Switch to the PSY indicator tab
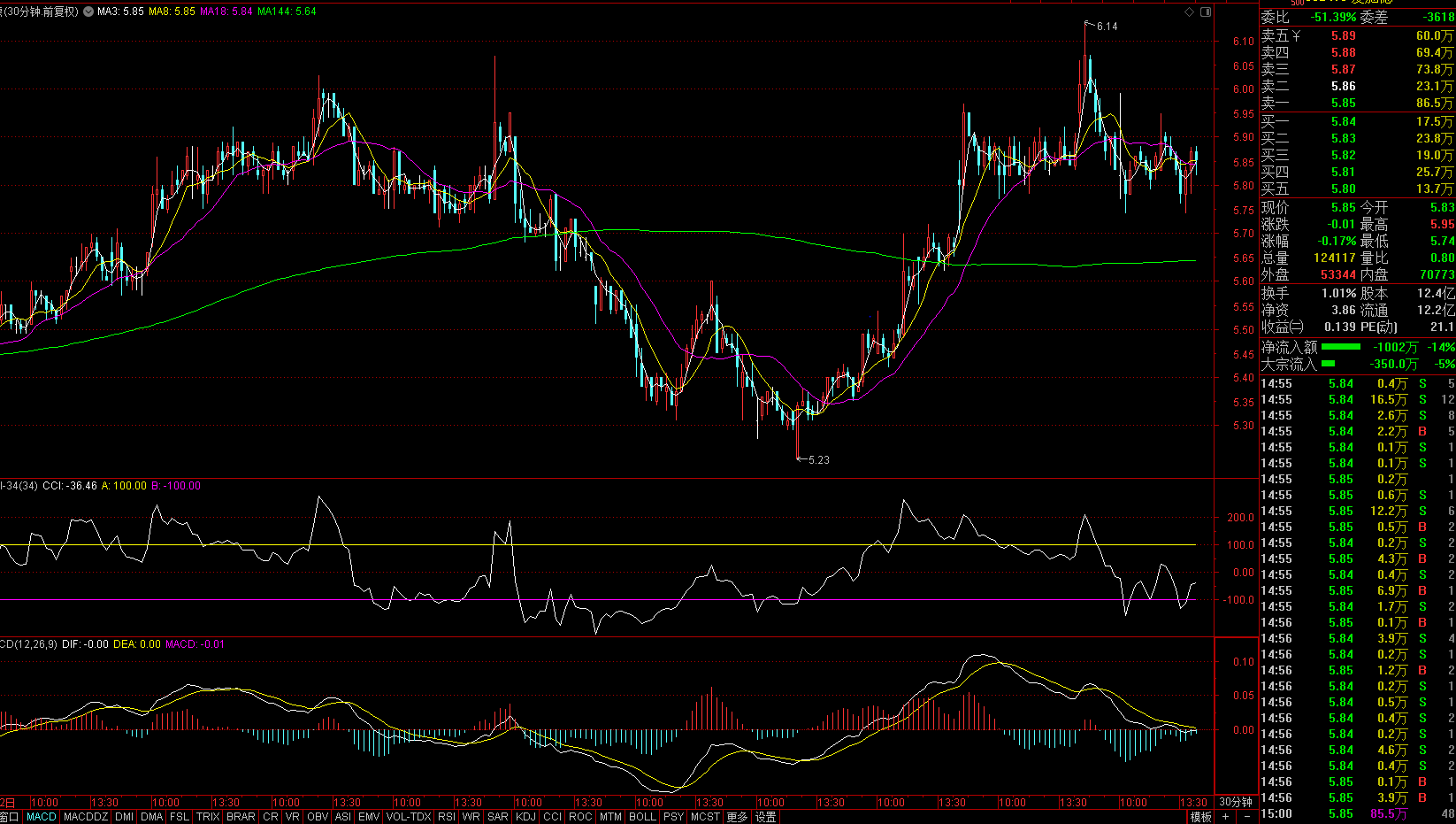This screenshot has height=824, width=1456. (x=674, y=817)
